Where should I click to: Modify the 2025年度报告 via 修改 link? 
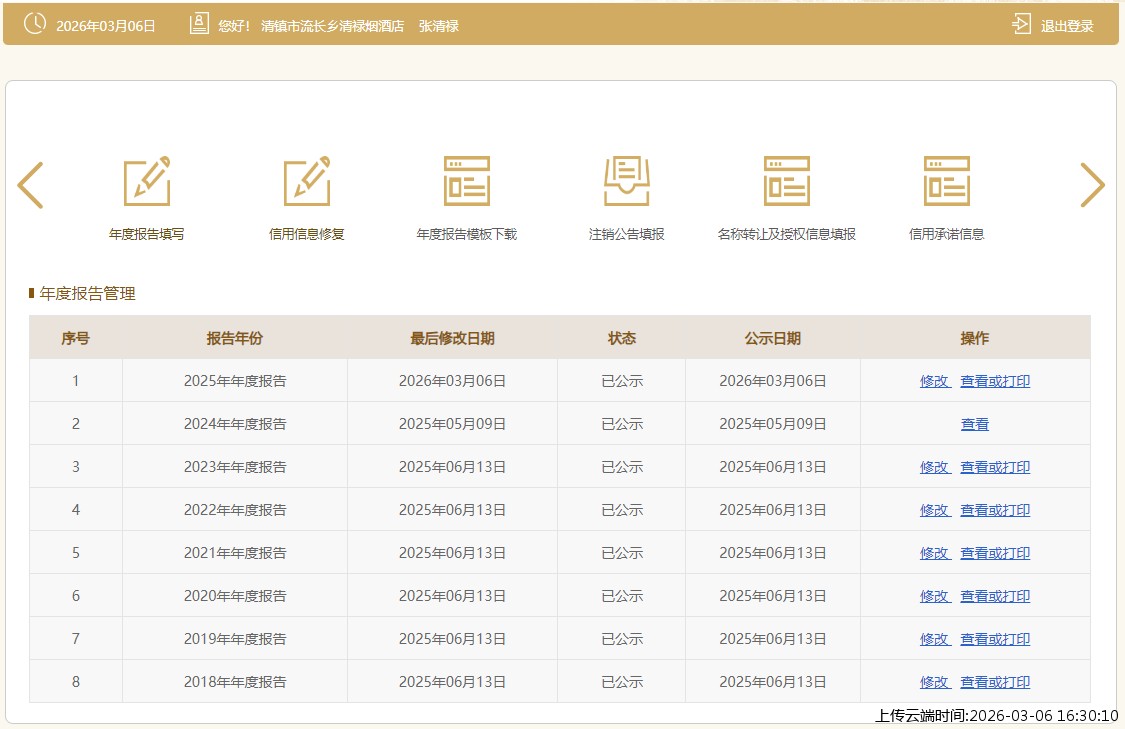tap(935, 381)
